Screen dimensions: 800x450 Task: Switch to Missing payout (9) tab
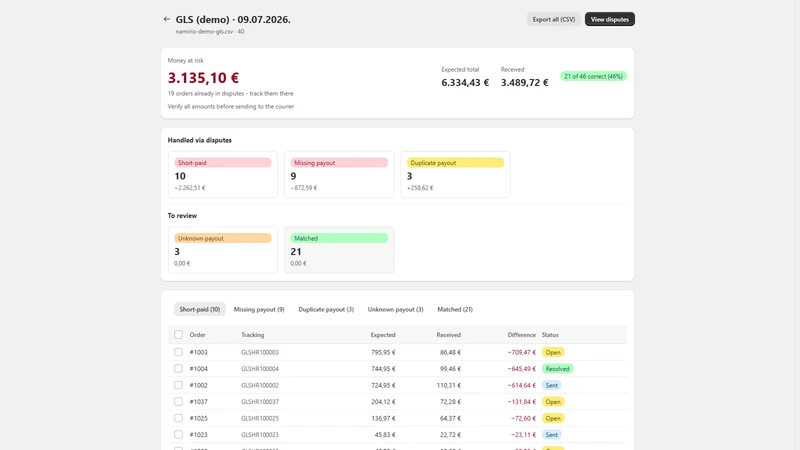pyautogui.click(x=259, y=309)
